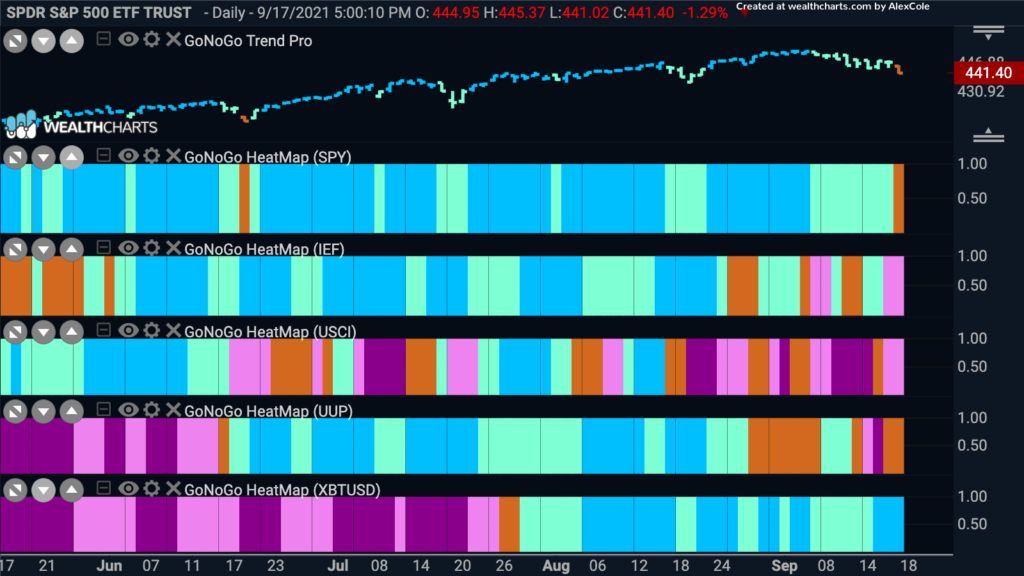Click the SPDR S&P 500 ETF TRUST title
The height and width of the screenshot is (576, 1024).
tap(99, 12)
